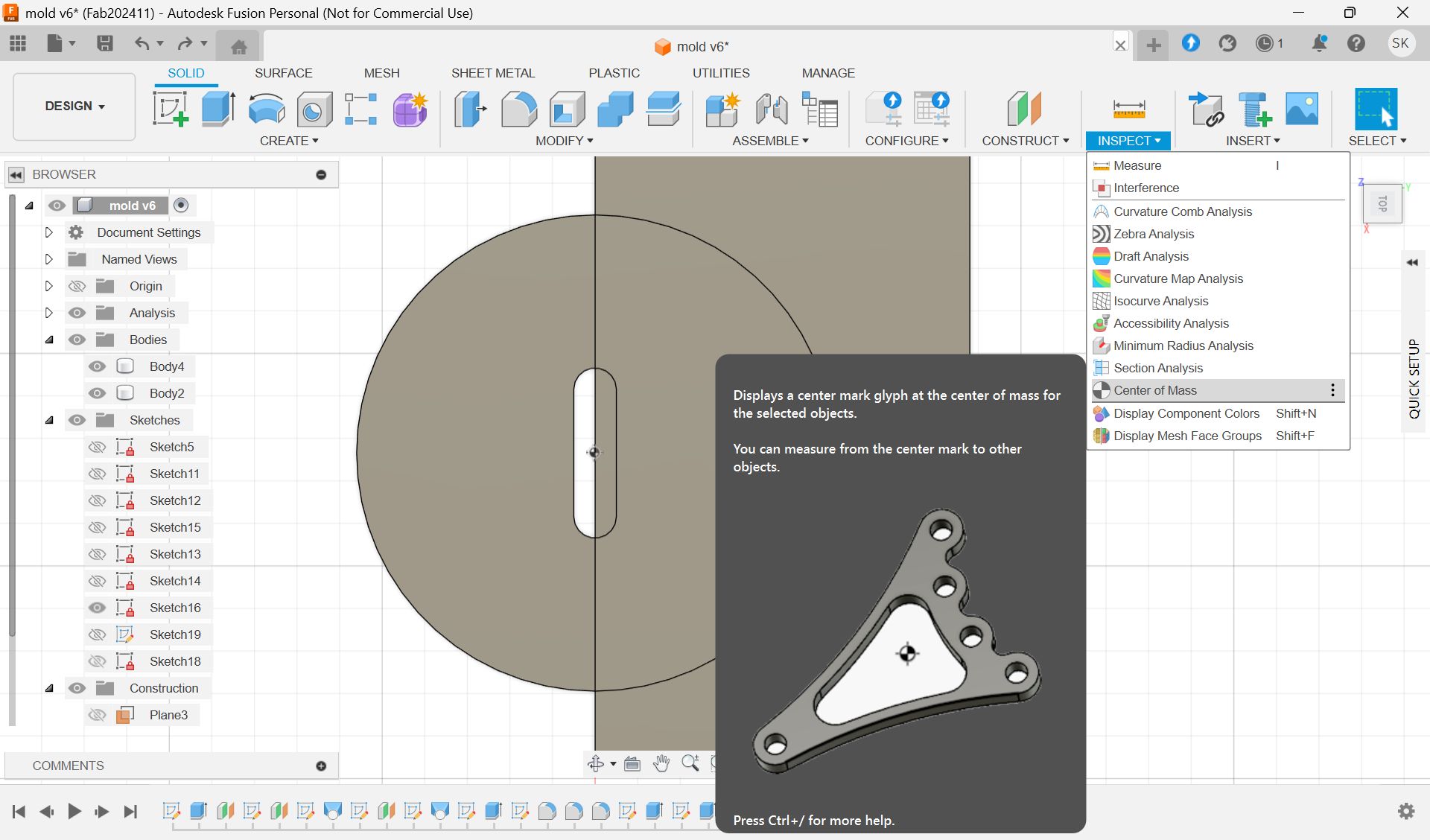The height and width of the screenshot is (840, 1430).
Task: Choose Measure from the Inspect menu
Action: (1218, 165)
